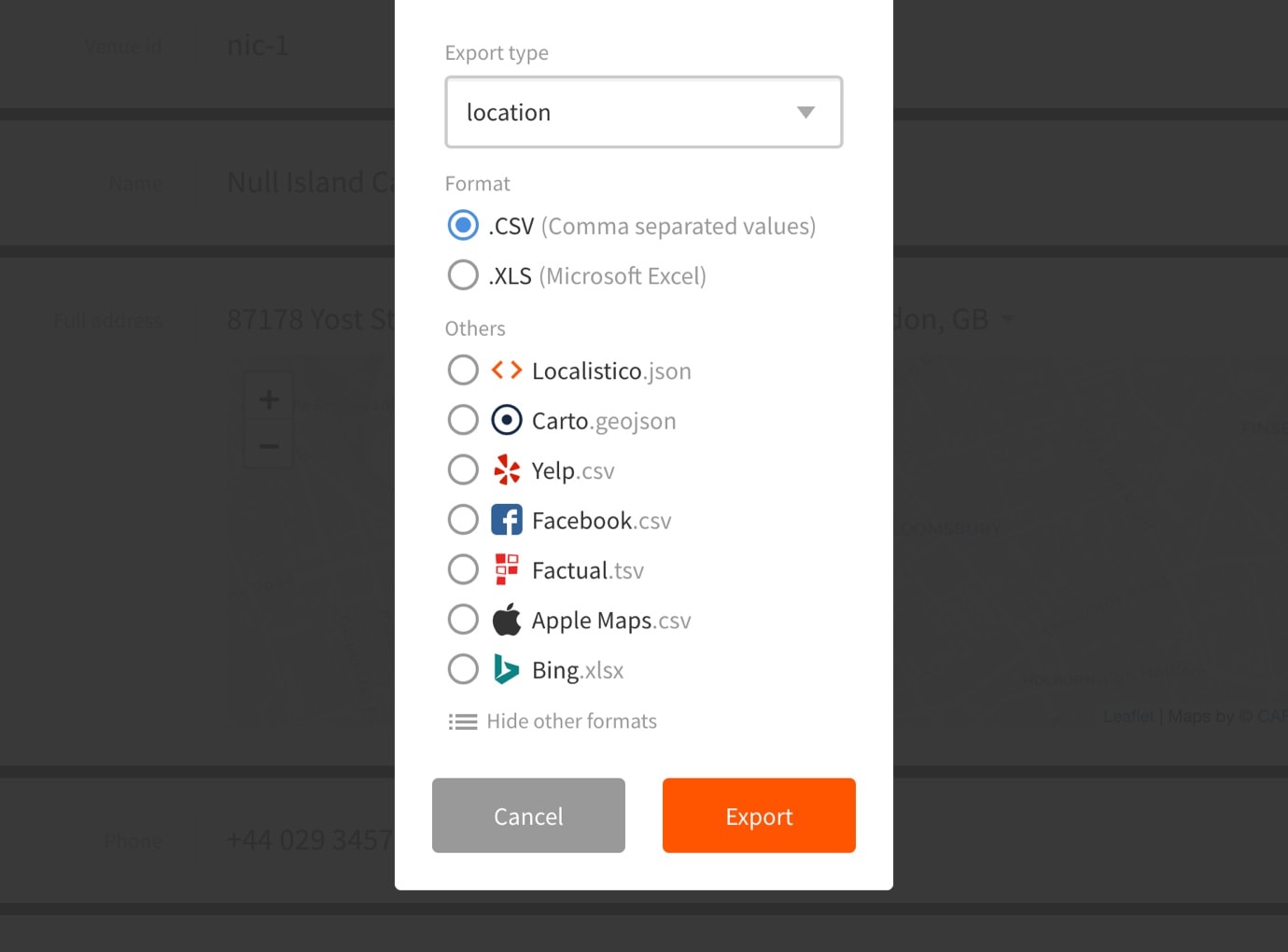This screenshot has height=952, width=1288.
Task: Click the Bing logo icon
Action: tap(507, 669)
